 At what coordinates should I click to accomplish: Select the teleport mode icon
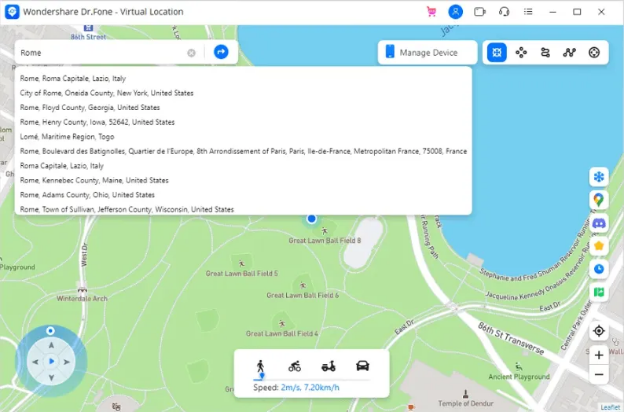(x=497, y=52)
